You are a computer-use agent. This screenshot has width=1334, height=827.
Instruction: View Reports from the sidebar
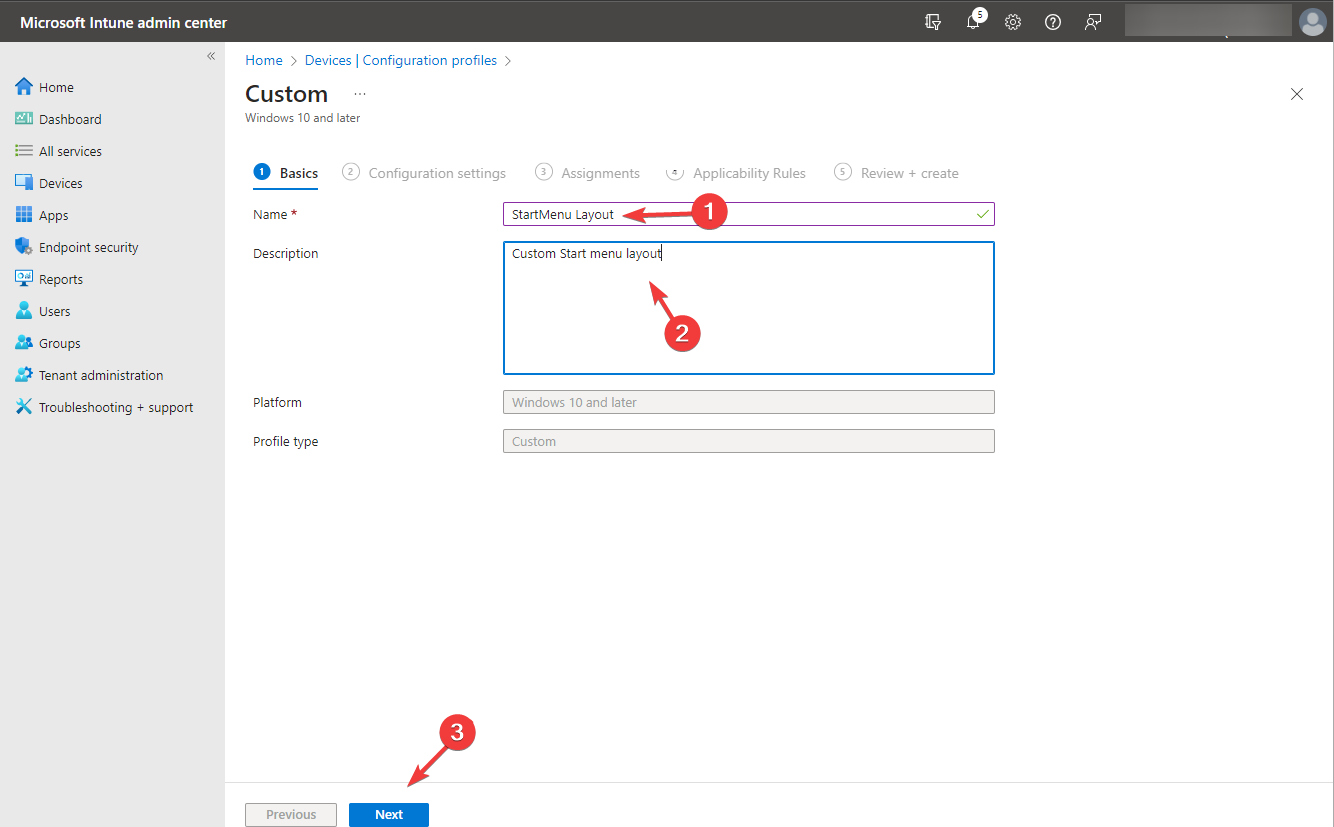(x=59, y=278)
